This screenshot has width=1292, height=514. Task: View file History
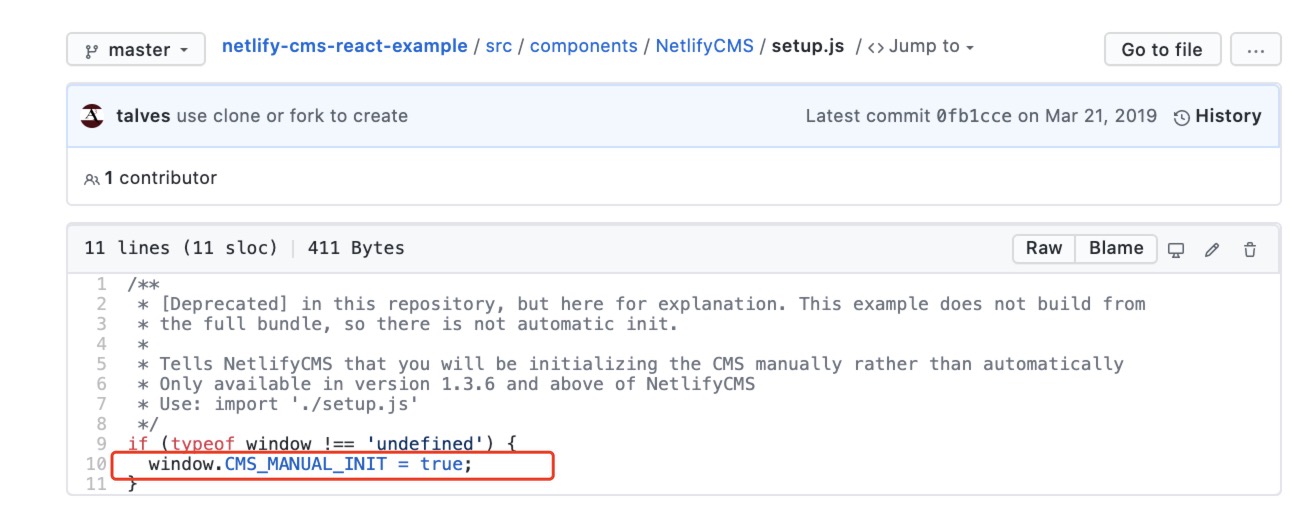(x=1228, y=116)
